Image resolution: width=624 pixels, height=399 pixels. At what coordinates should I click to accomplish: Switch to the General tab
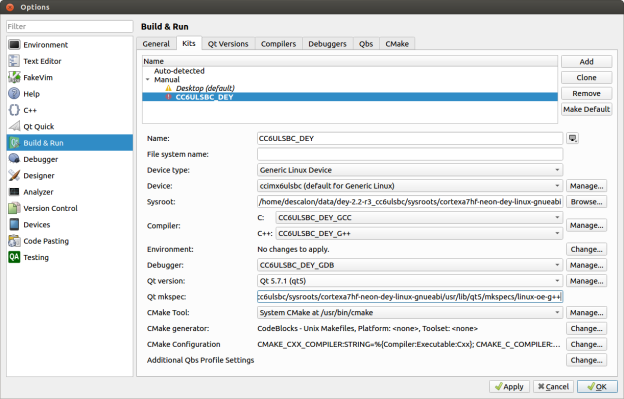(x=156, y=44)
